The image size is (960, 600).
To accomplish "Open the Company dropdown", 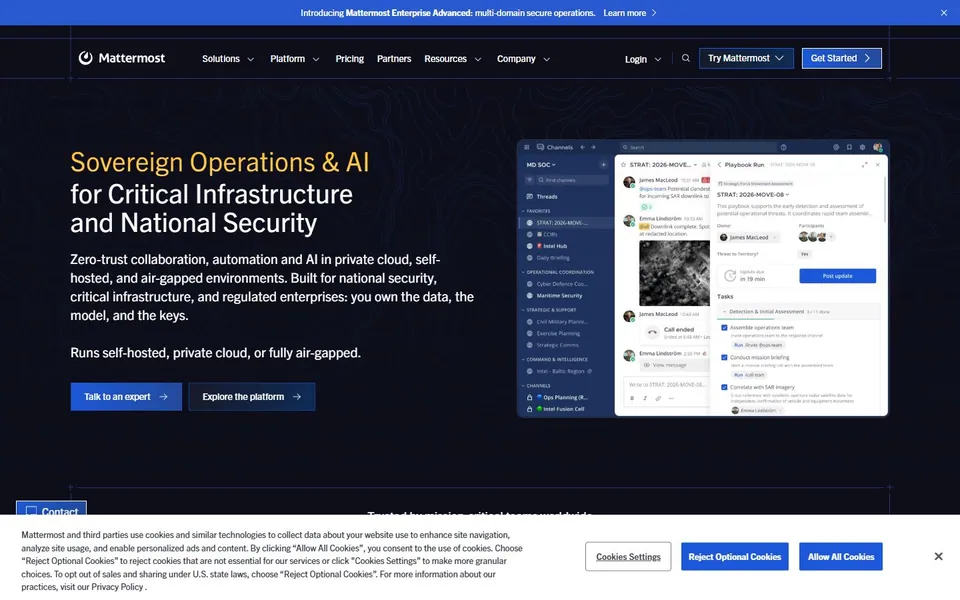I will [523, 59].
